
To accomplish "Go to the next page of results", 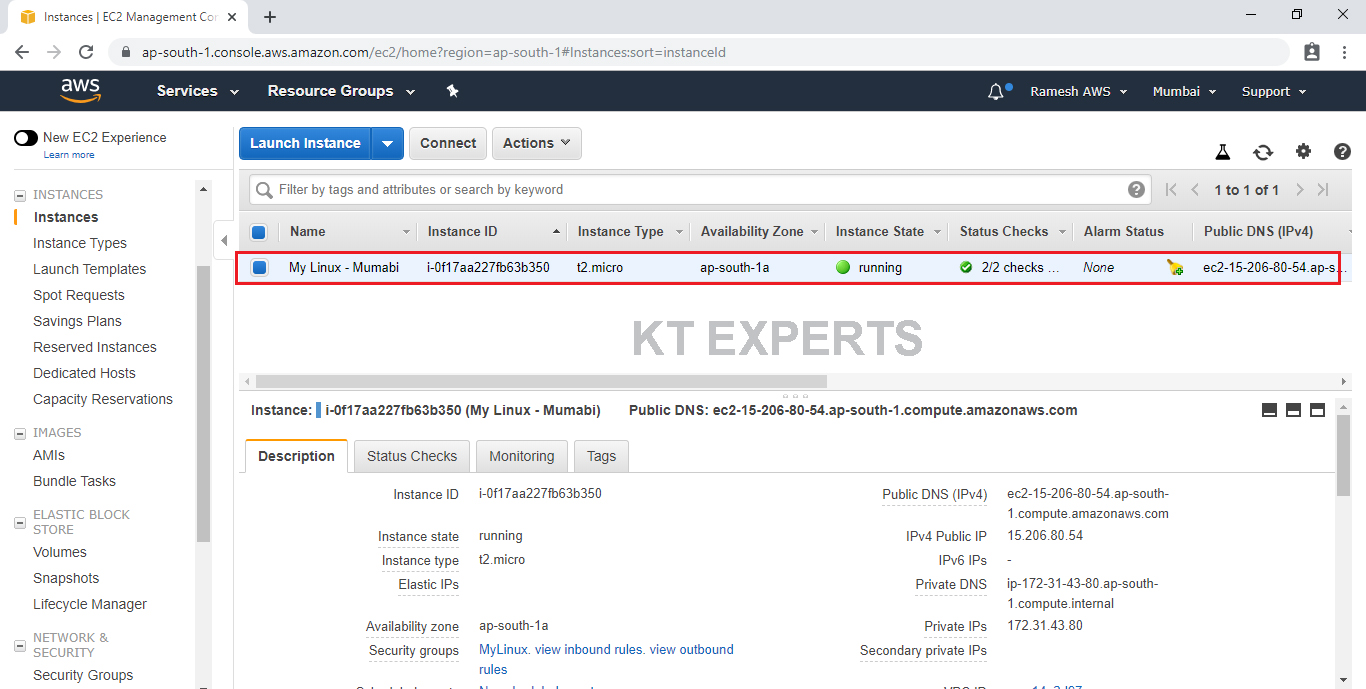I will [x=1299, y=190].
